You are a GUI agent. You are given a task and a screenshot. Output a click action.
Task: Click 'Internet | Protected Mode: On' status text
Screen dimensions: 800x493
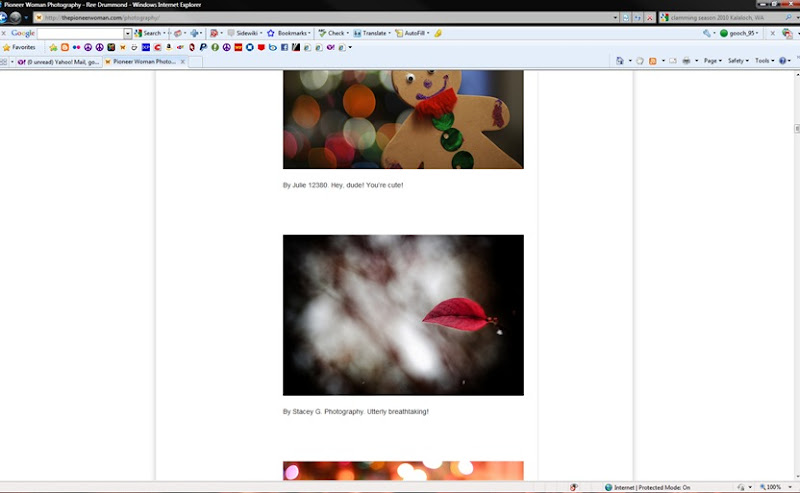[x=652, y=487]
